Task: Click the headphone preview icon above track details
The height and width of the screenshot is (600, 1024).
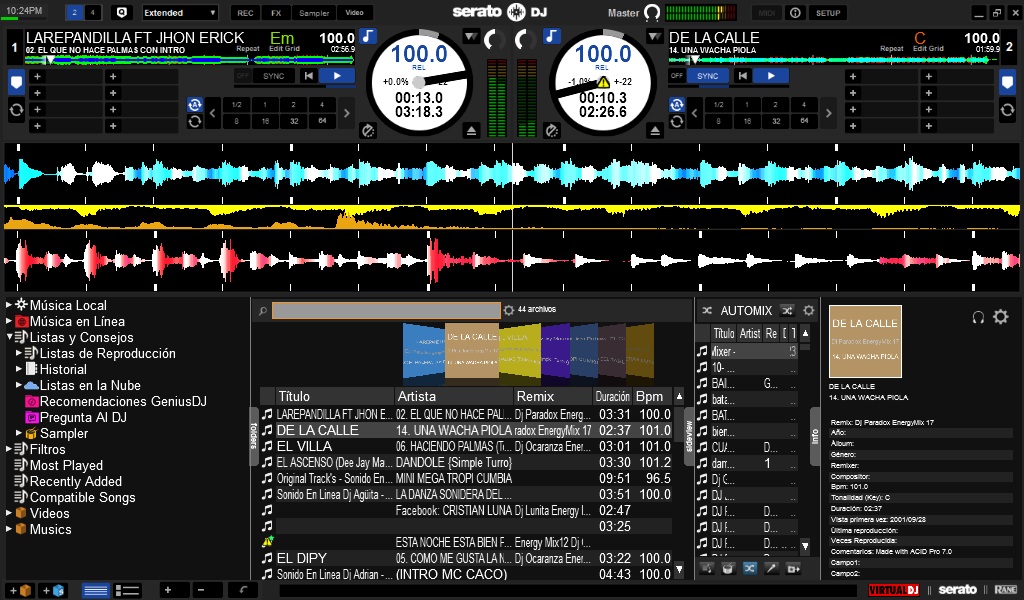Action: click(x=978, y=317)
